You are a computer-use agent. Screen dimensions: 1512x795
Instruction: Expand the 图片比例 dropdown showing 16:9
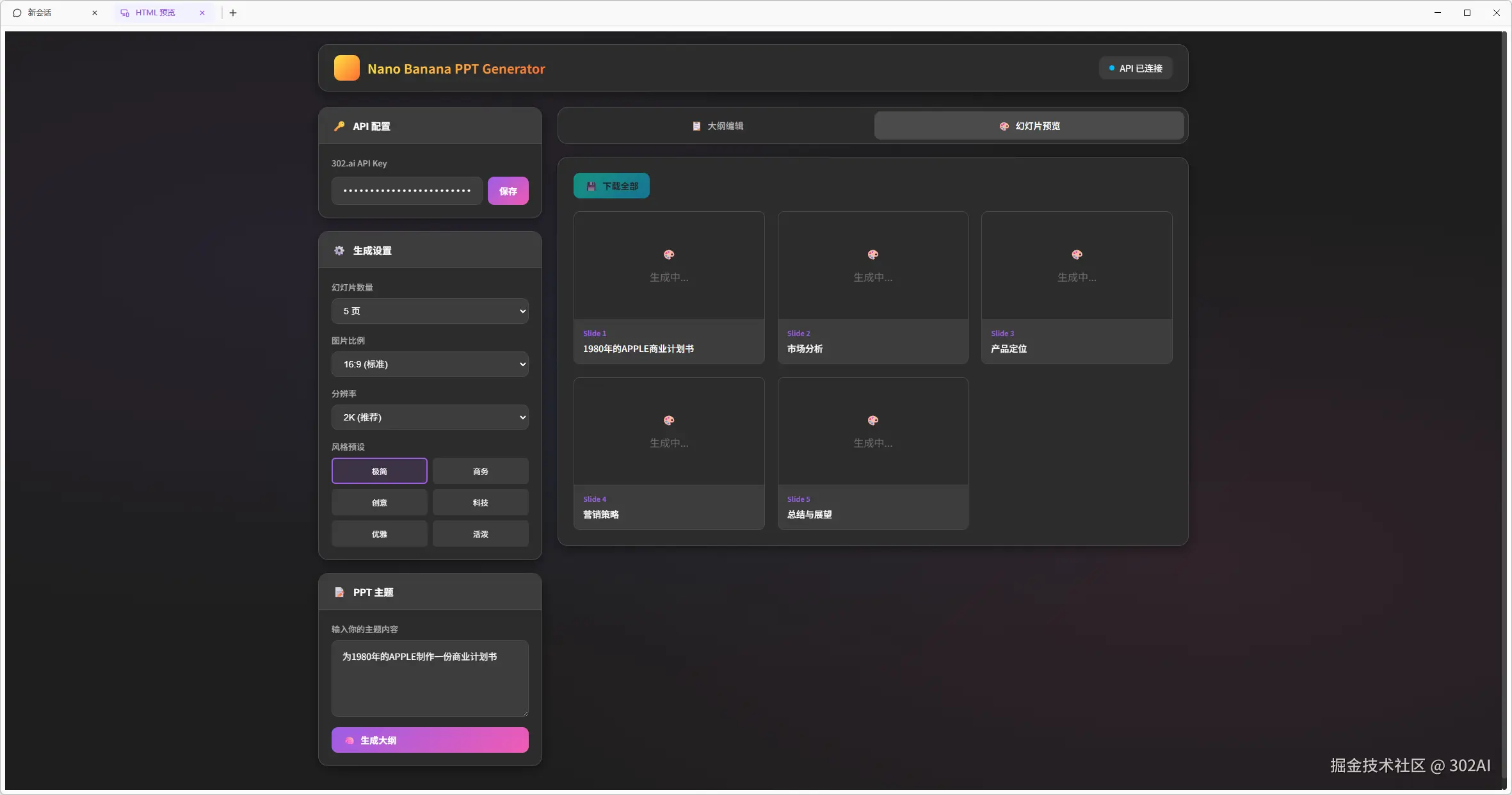tap(430, 364)
